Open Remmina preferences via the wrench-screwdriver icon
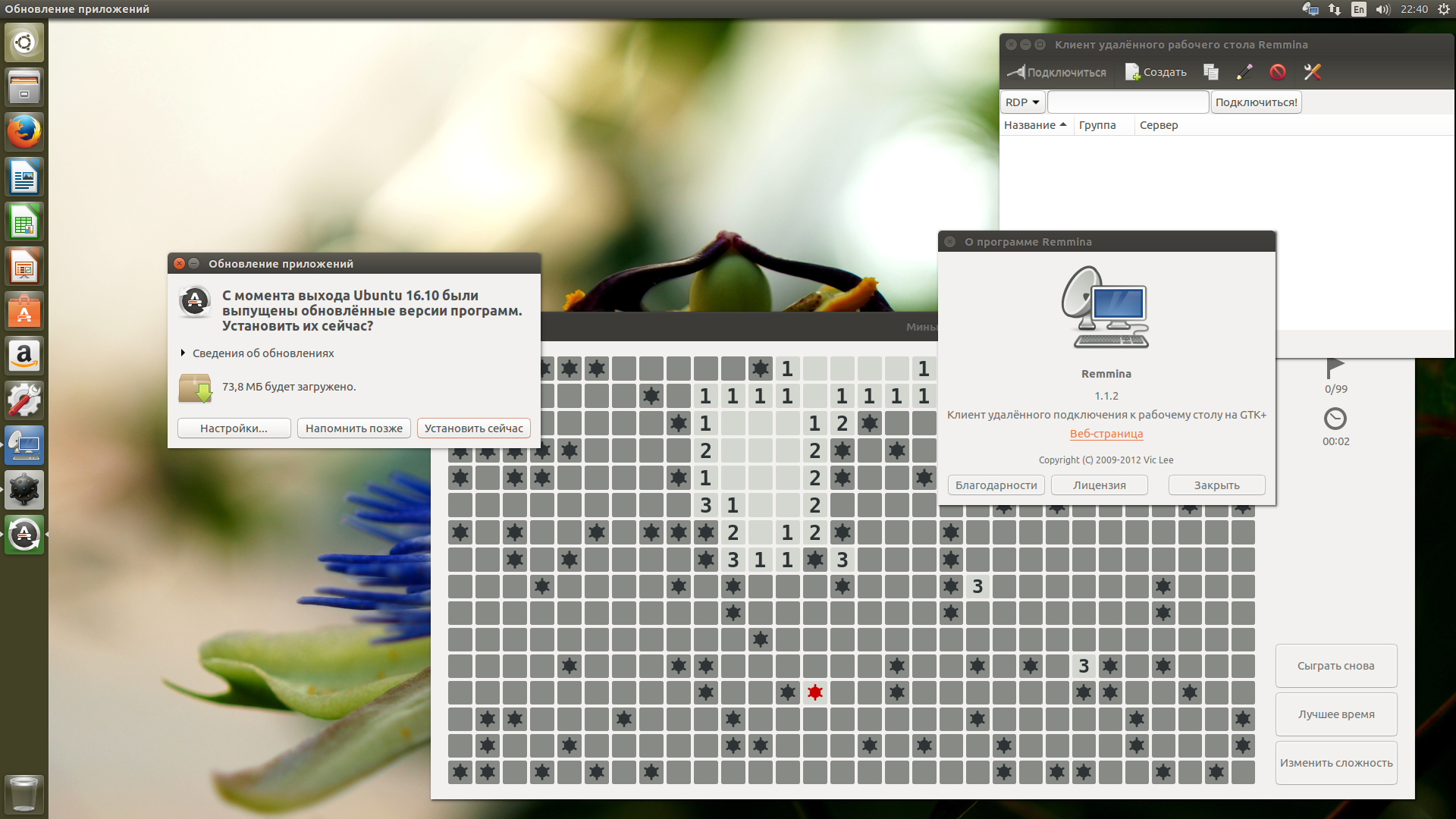 point(1312,72)
